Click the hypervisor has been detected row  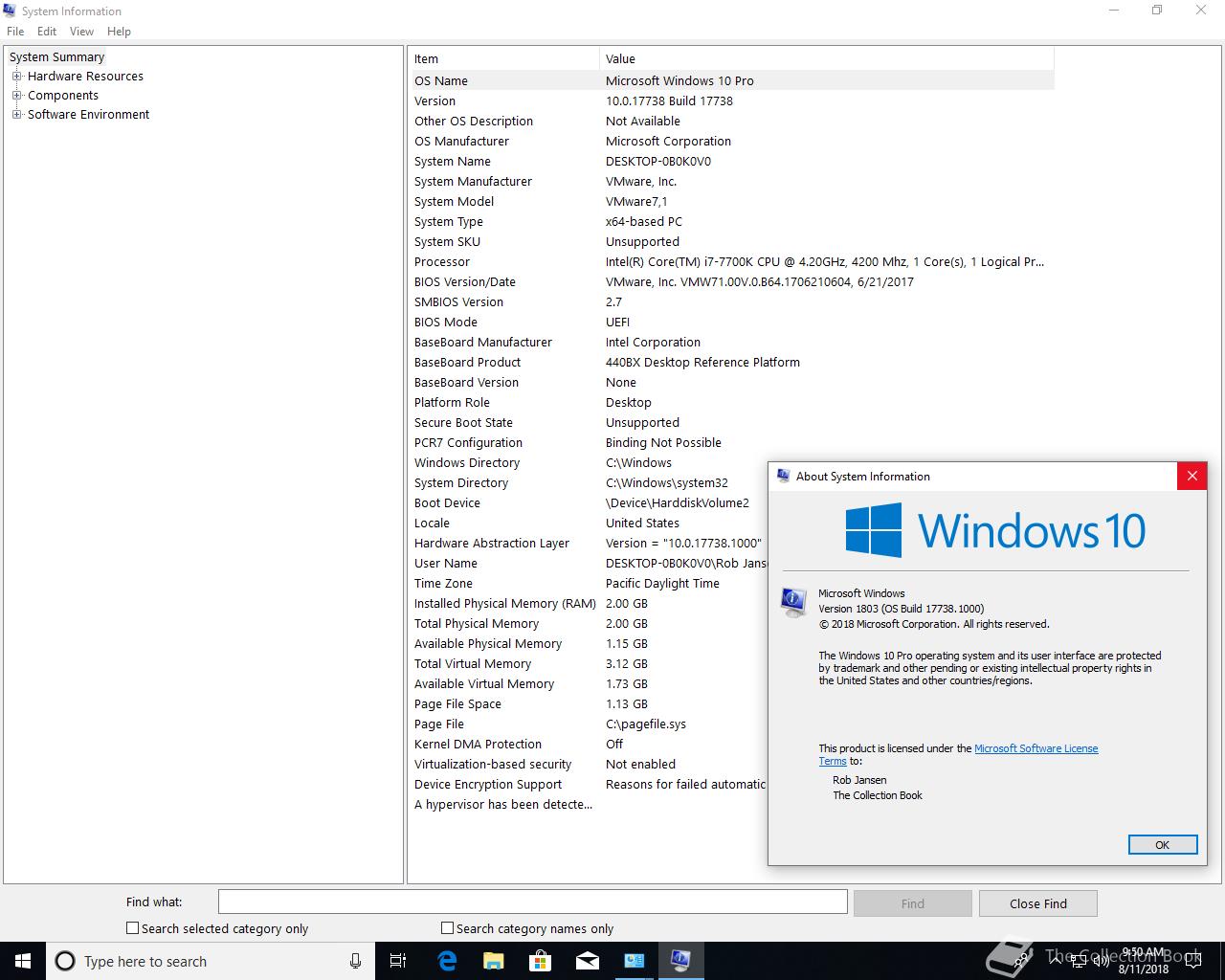[x=590, y=804]
